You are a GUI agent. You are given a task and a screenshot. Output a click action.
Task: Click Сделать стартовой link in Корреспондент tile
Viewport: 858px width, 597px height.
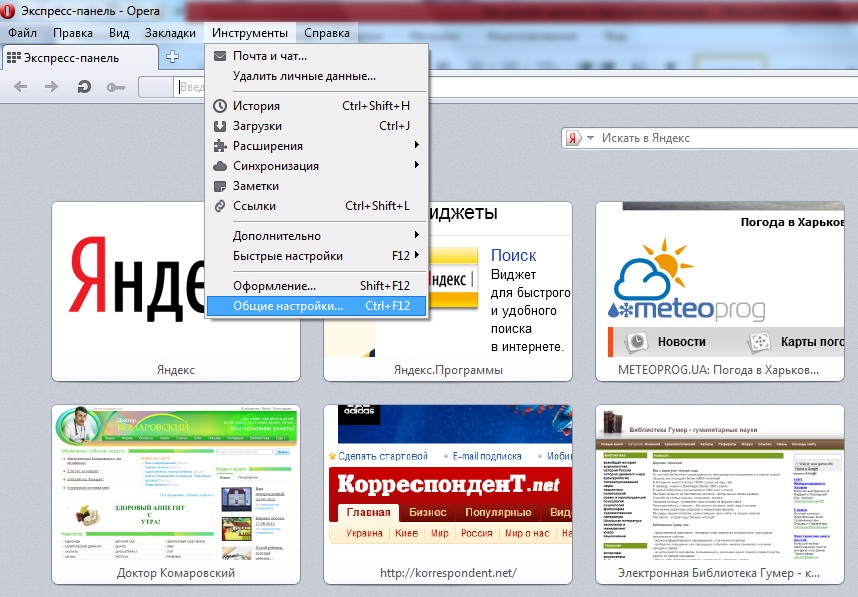tap(382, 456)
